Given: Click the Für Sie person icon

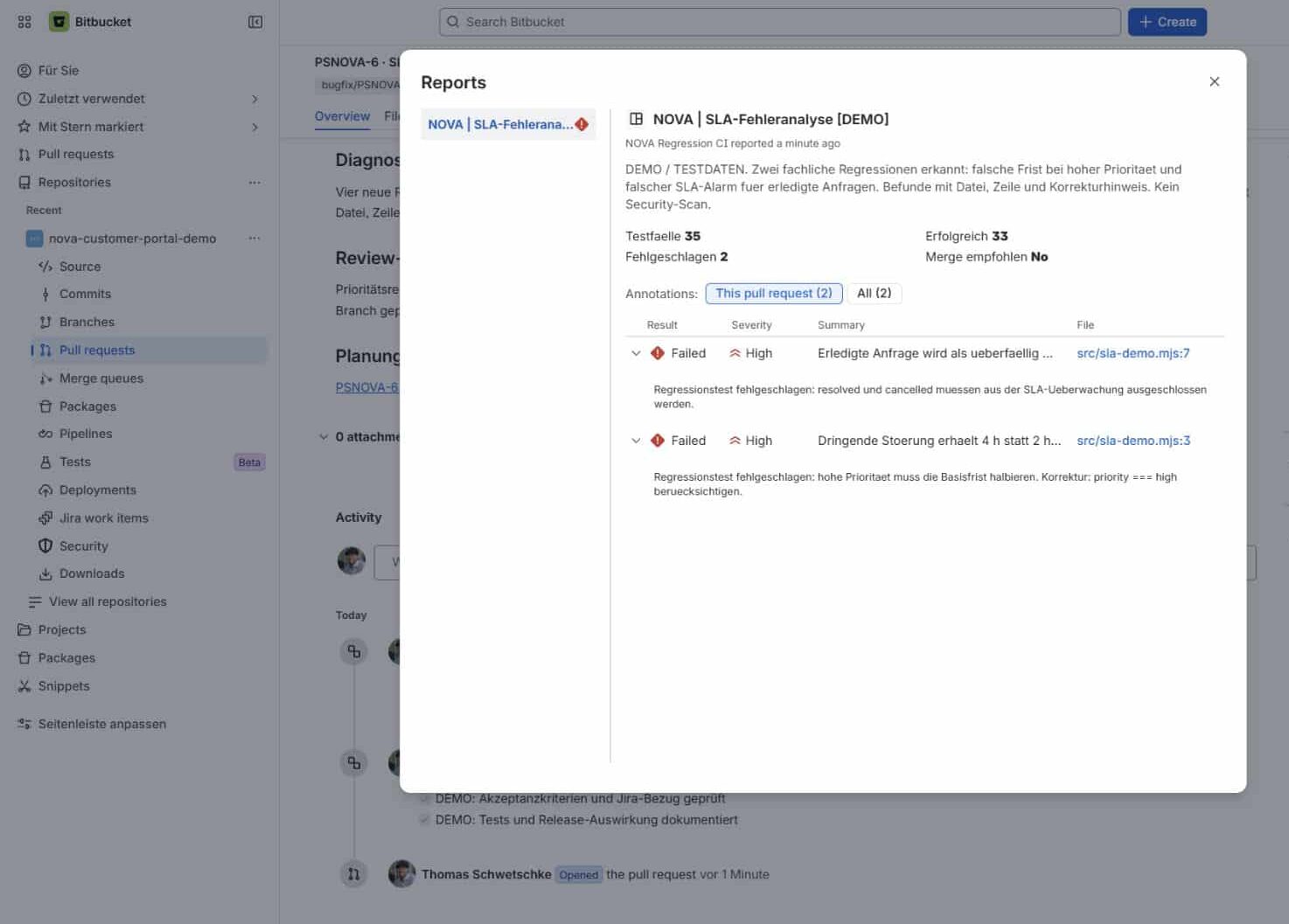Looking at the screenshot, I should pyautogui.click(x=24, y=71).
